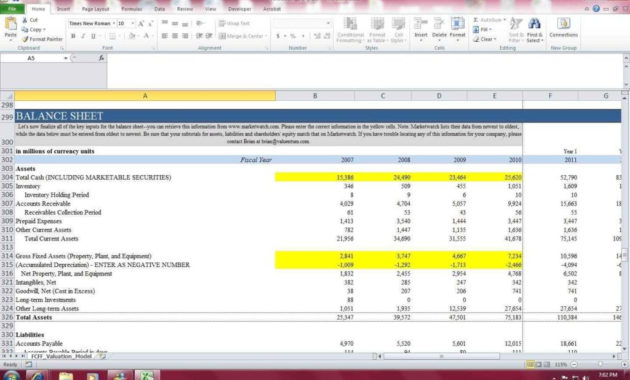Select Middle Align icon
Viewport: 630px width, 380px height.
pyautogui.click(x=175, y=24)
